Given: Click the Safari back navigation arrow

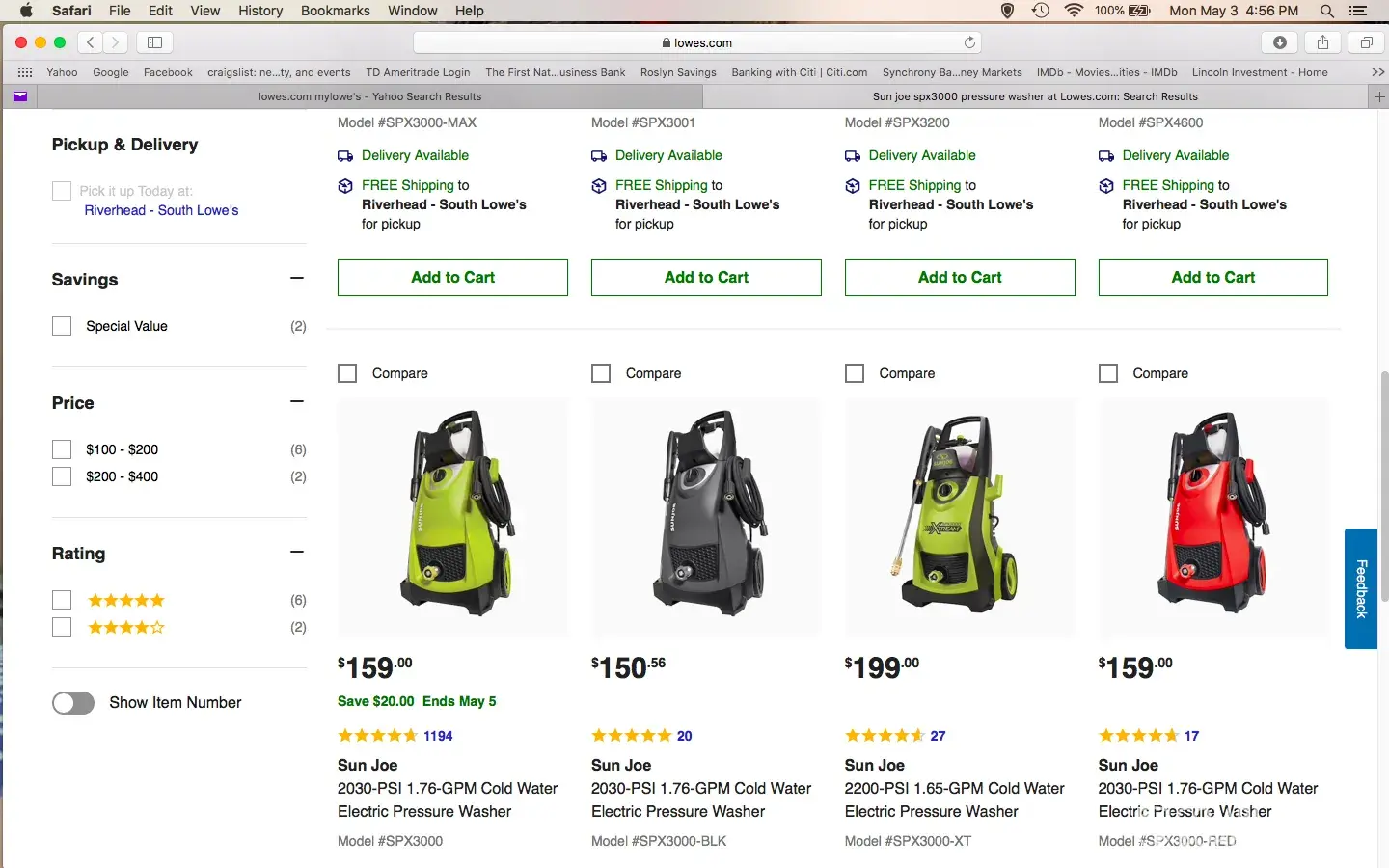Looking at the screenshot, I should point(91,42).
